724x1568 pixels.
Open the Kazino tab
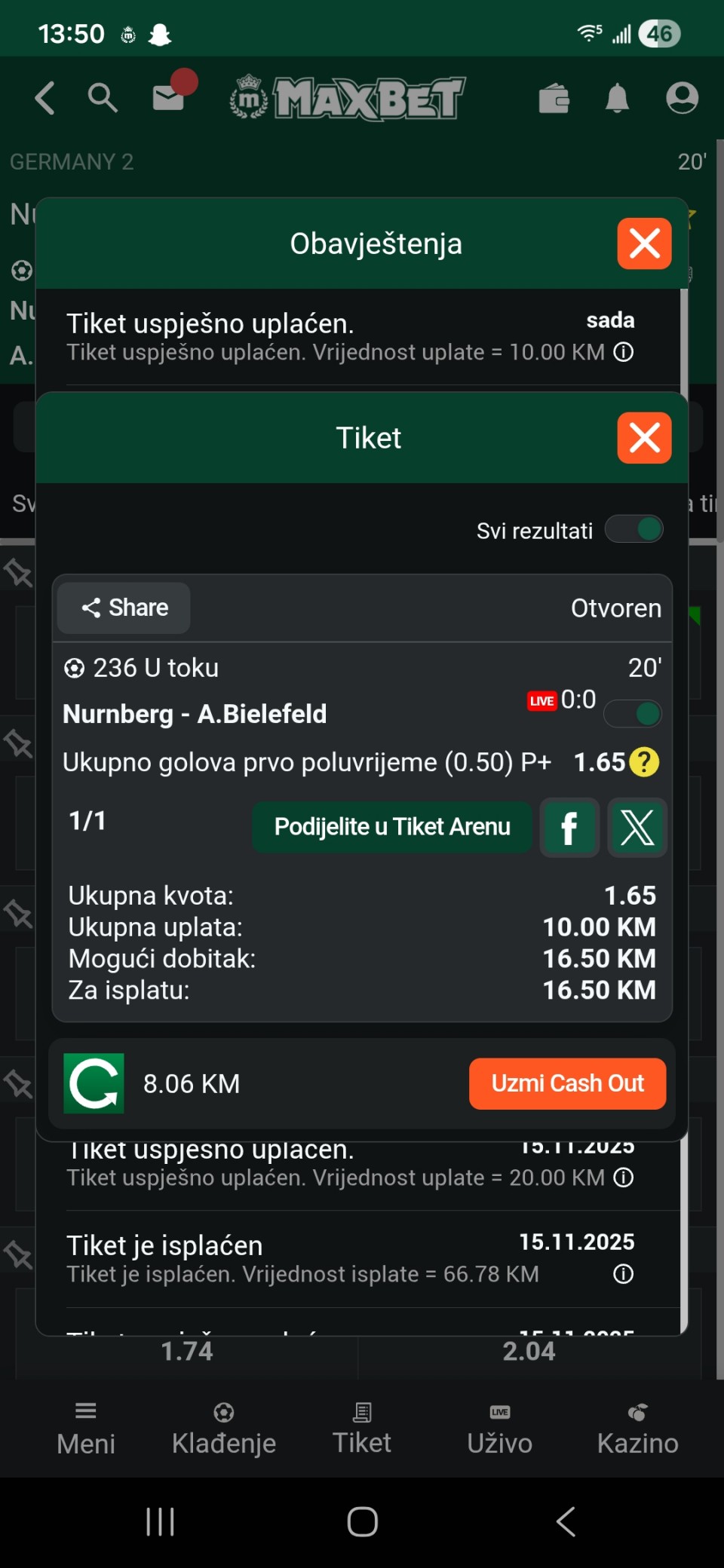(637, 1429)
